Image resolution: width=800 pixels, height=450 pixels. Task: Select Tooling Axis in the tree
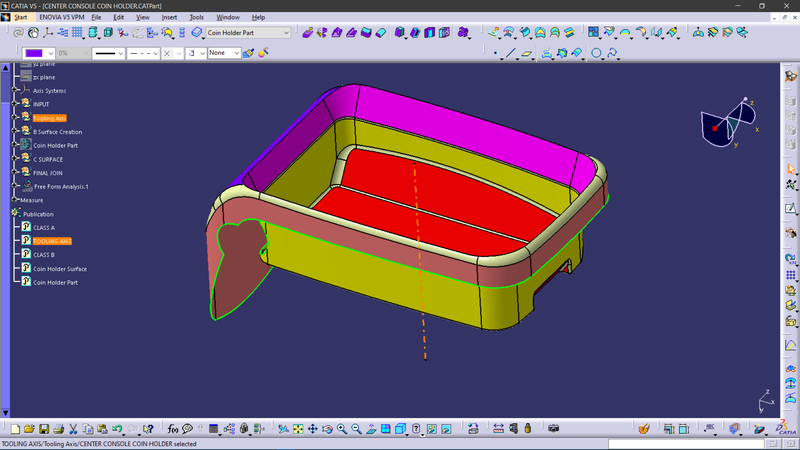pyautogui.click(x=49, y=118)
